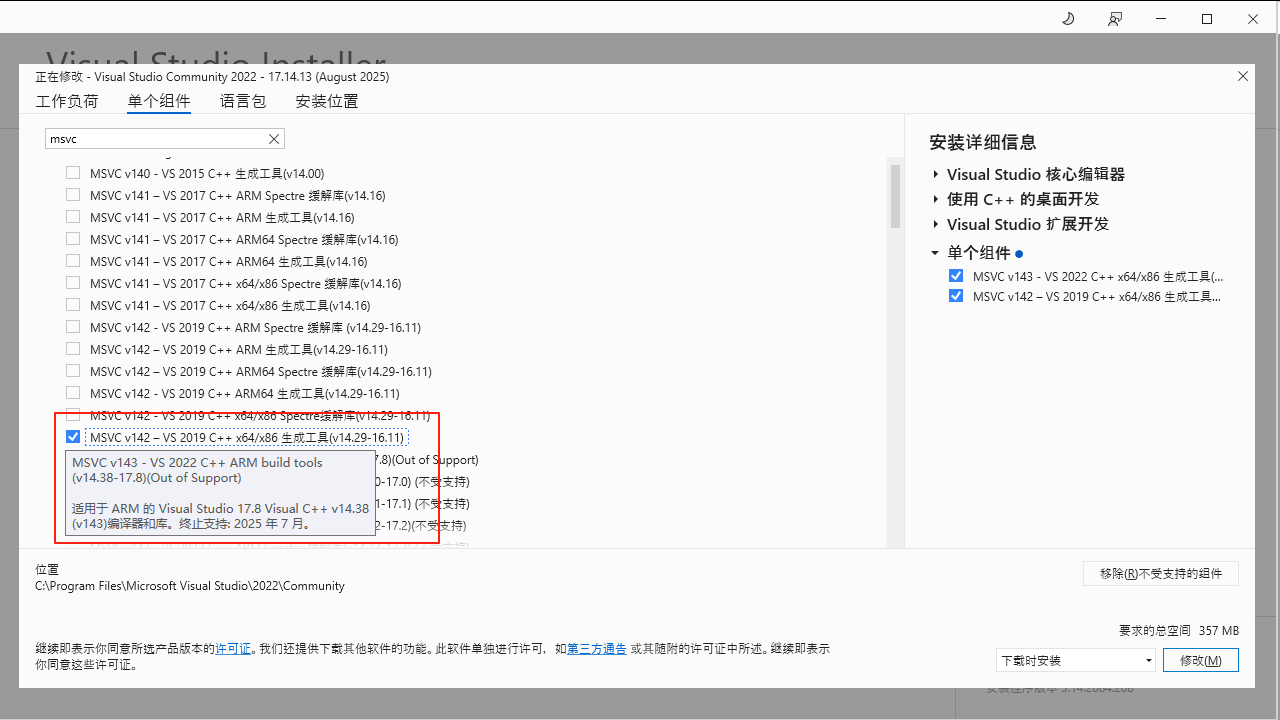The height and width of the screenshot is (720, 1280).
Task: Click the 要求的总空间 label
Action: [x=1155, y=631]
